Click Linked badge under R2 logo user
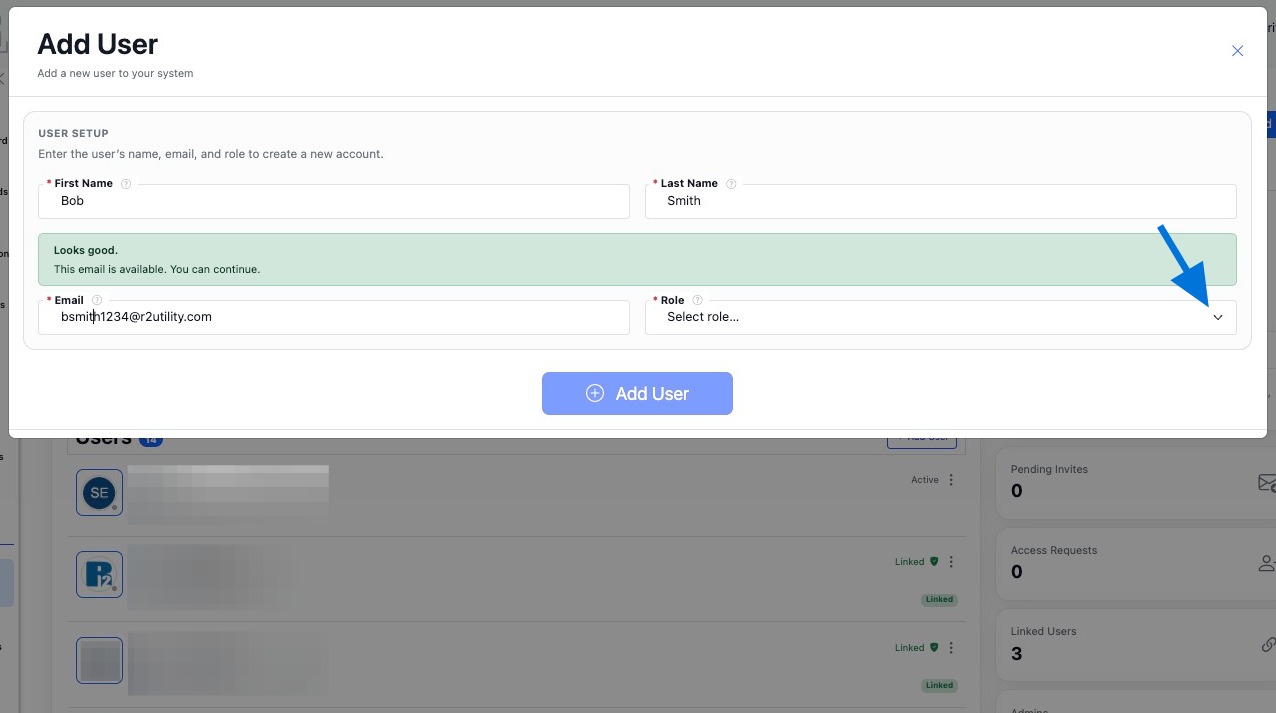The width and height of the screenshot is (1276, 713). (x=939, y=600)
